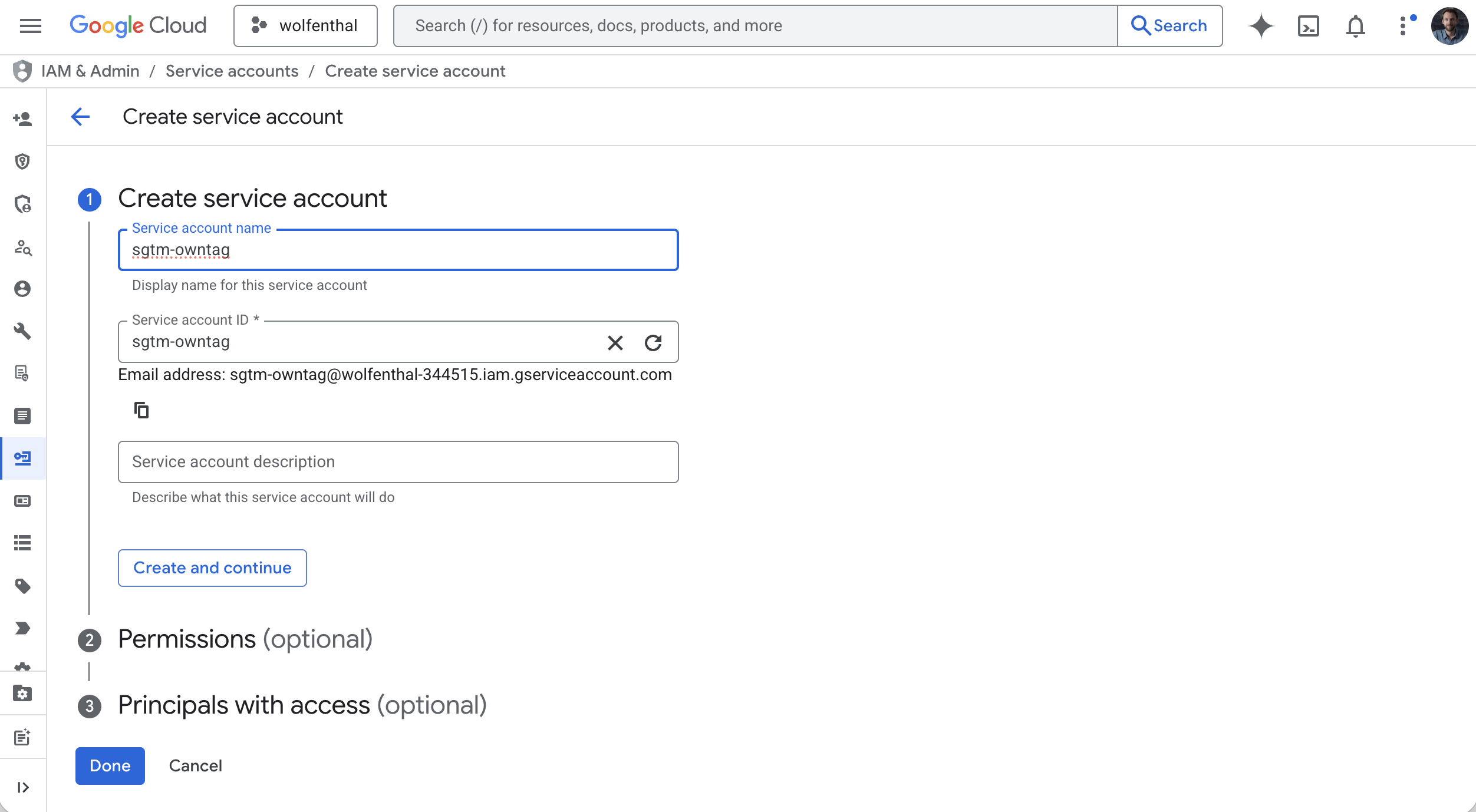Go to Service accounts breadcrumb
The height and width of the screenshot is (812, 1476).
[232, 71]
